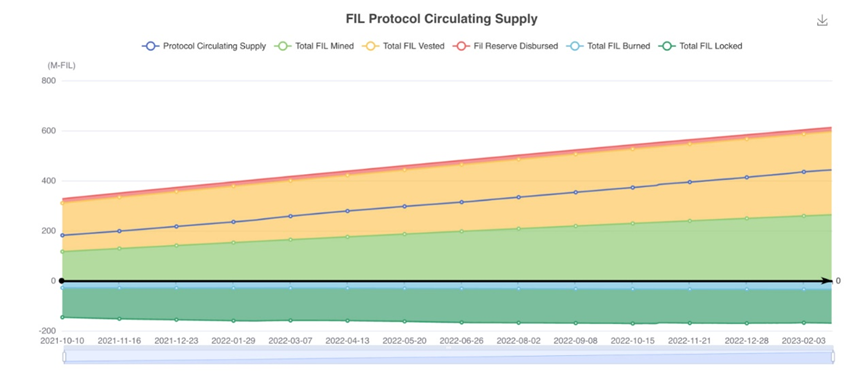Image resolution: width=865 pixels, height=377 pixels.
Task: Click the light blue circle icon for FIL Burned
Action: click(x=575, y=46)
